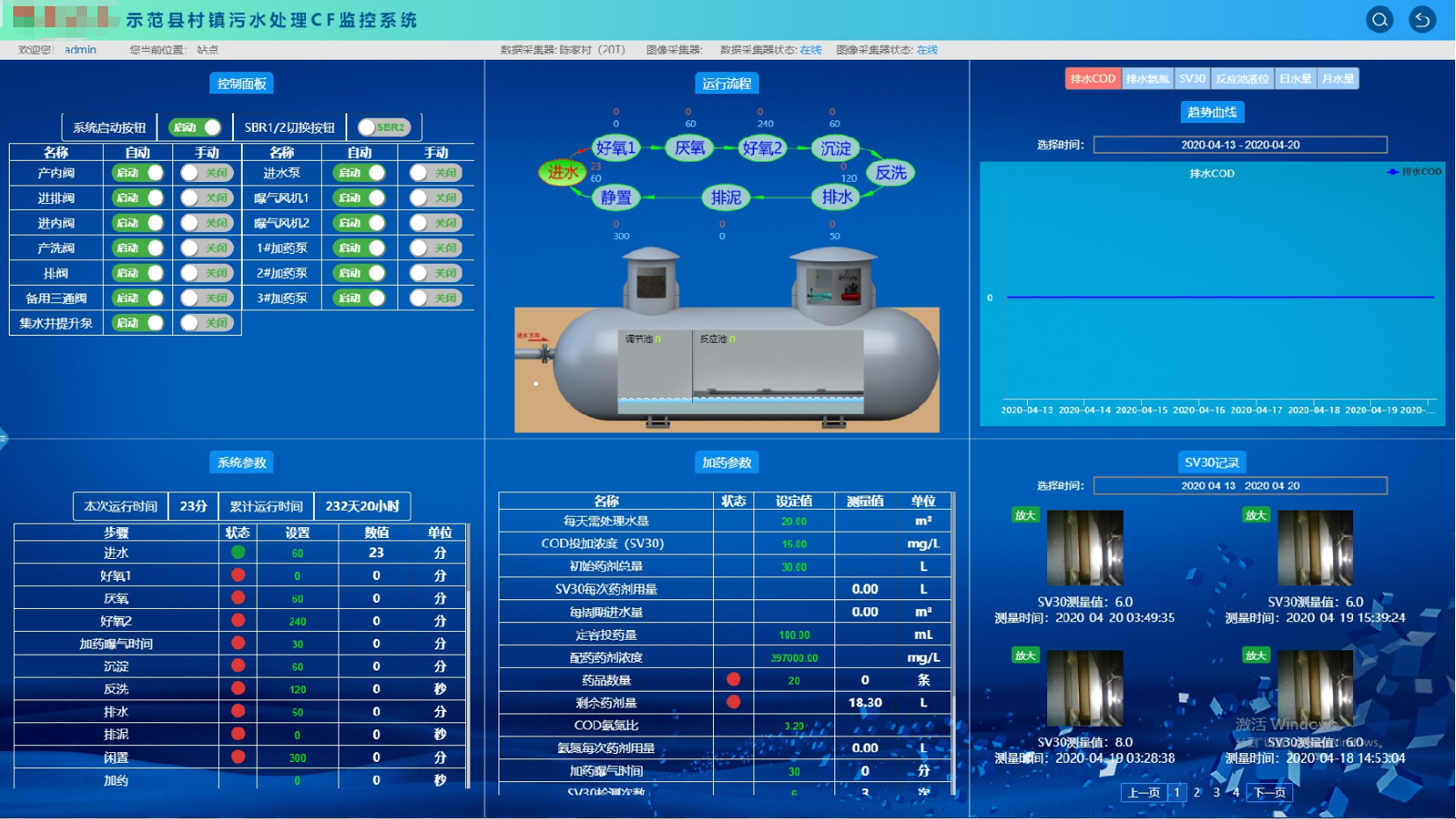The width and height of the screenshot is (1456, 819).
Task: Click the 沉淀 process step node
Action: tap(835, 148)
